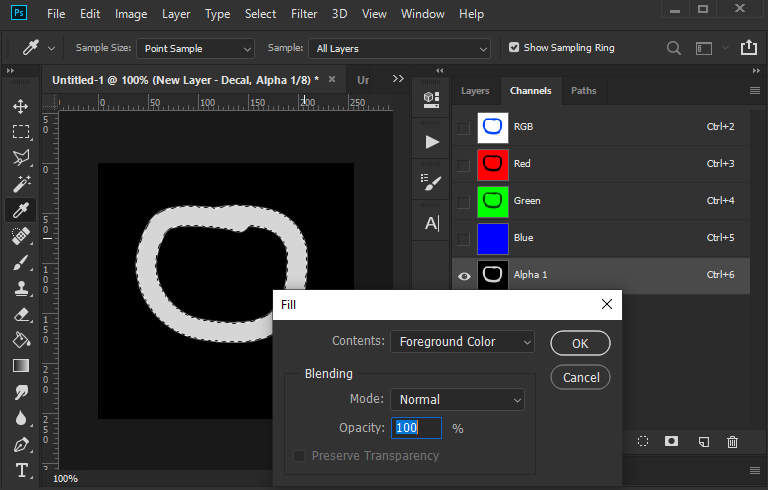Image resolution: width=768 pixels, height=490 pixels.
Task: Click Cancel in the Fill dialog
Action: (580, 377)
